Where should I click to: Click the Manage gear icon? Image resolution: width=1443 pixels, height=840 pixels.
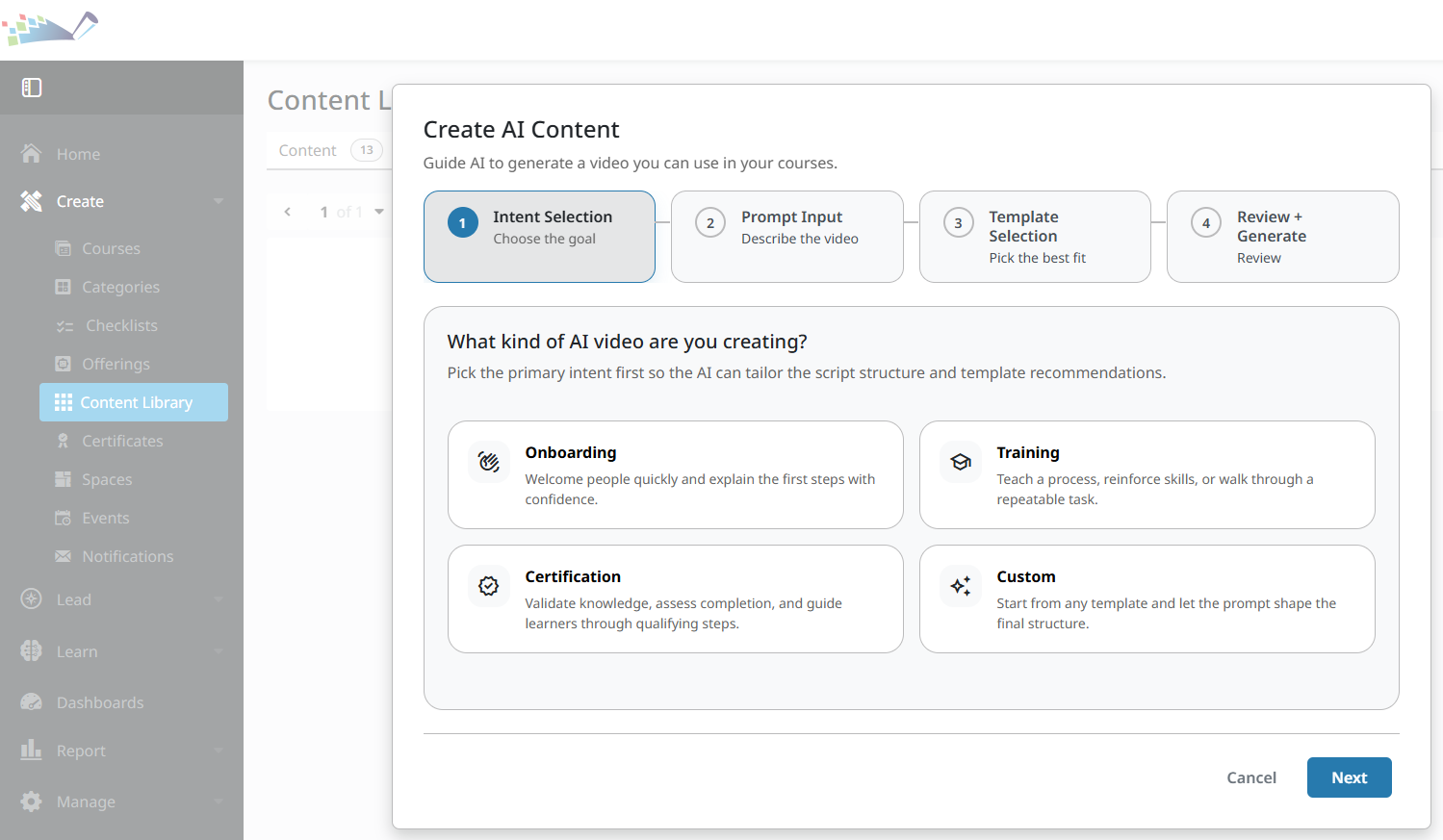31,802
